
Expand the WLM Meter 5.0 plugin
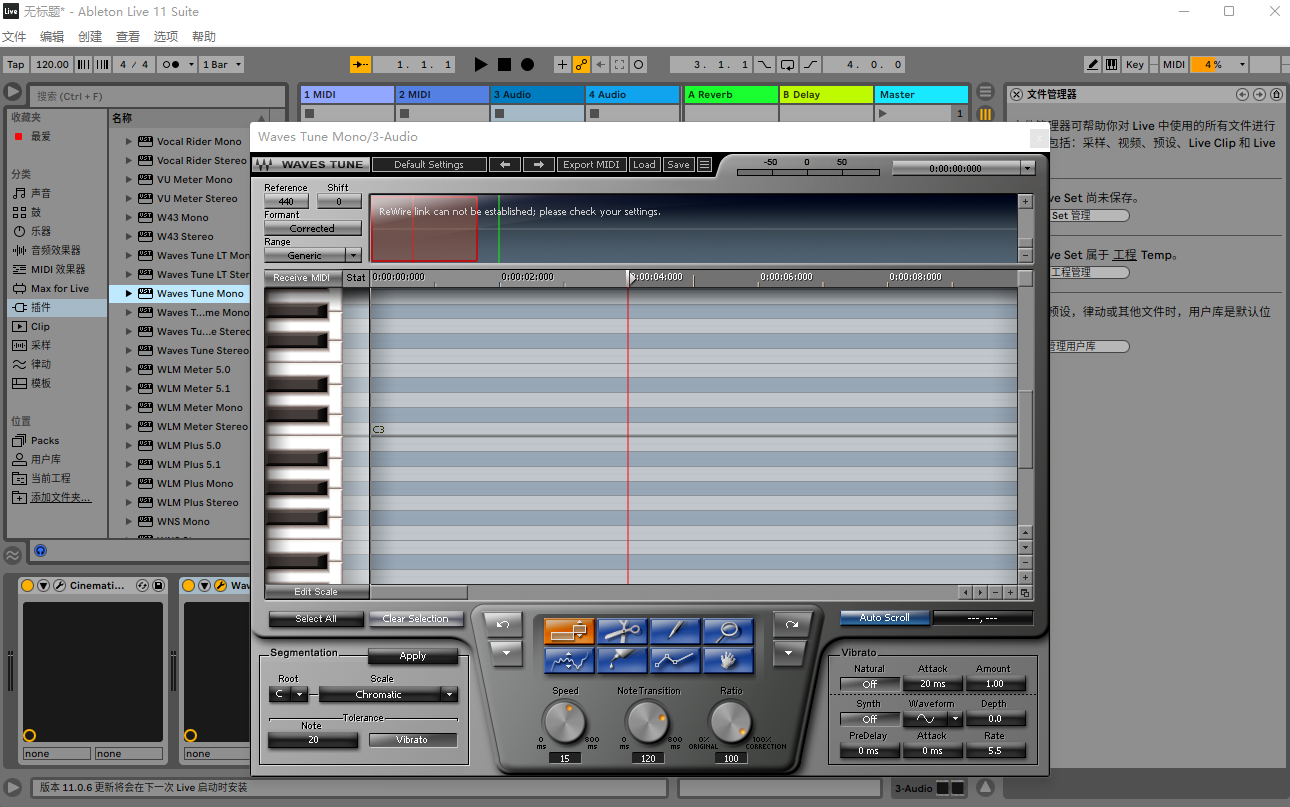pyautogui.click(x=129, y=370)
